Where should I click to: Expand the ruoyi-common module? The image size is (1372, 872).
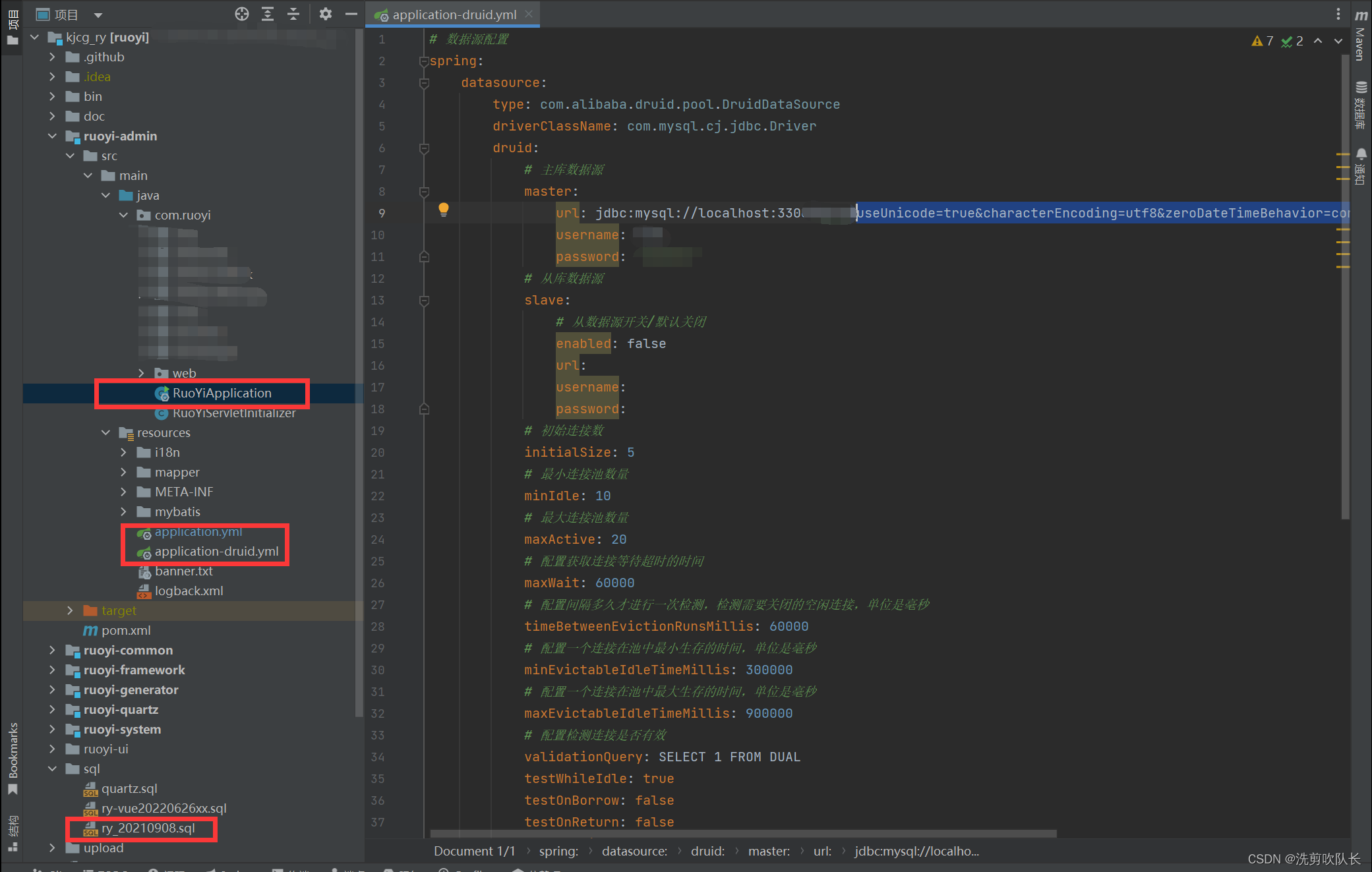(53, 651)
